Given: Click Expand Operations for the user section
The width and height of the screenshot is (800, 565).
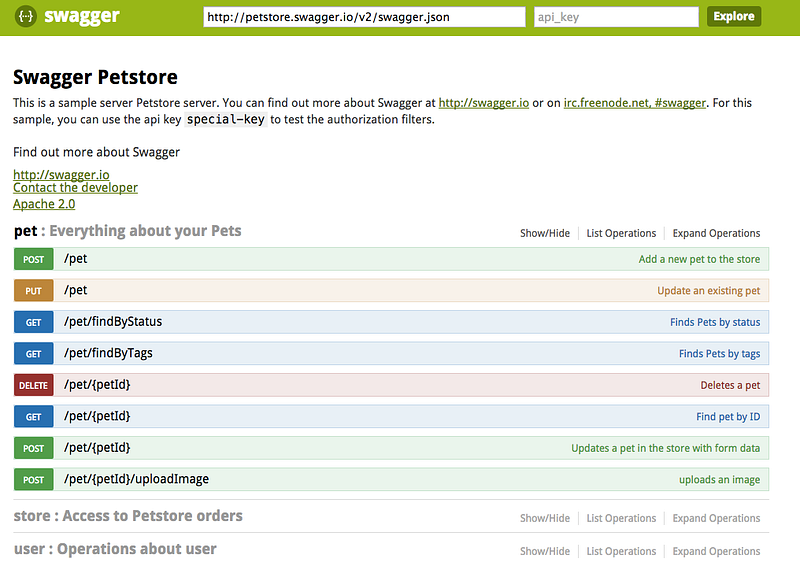Looking at the screenshot, I should [x=716, y=551].
